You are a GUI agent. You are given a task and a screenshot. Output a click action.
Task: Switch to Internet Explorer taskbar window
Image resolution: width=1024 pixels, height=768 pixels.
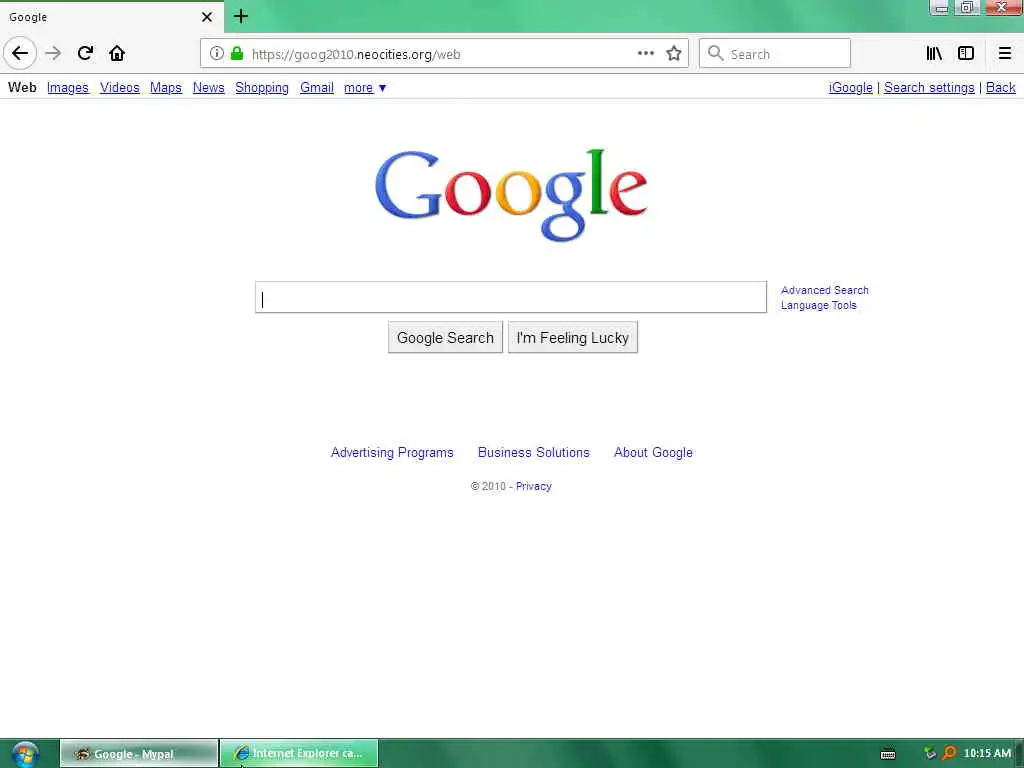(299, 754)
